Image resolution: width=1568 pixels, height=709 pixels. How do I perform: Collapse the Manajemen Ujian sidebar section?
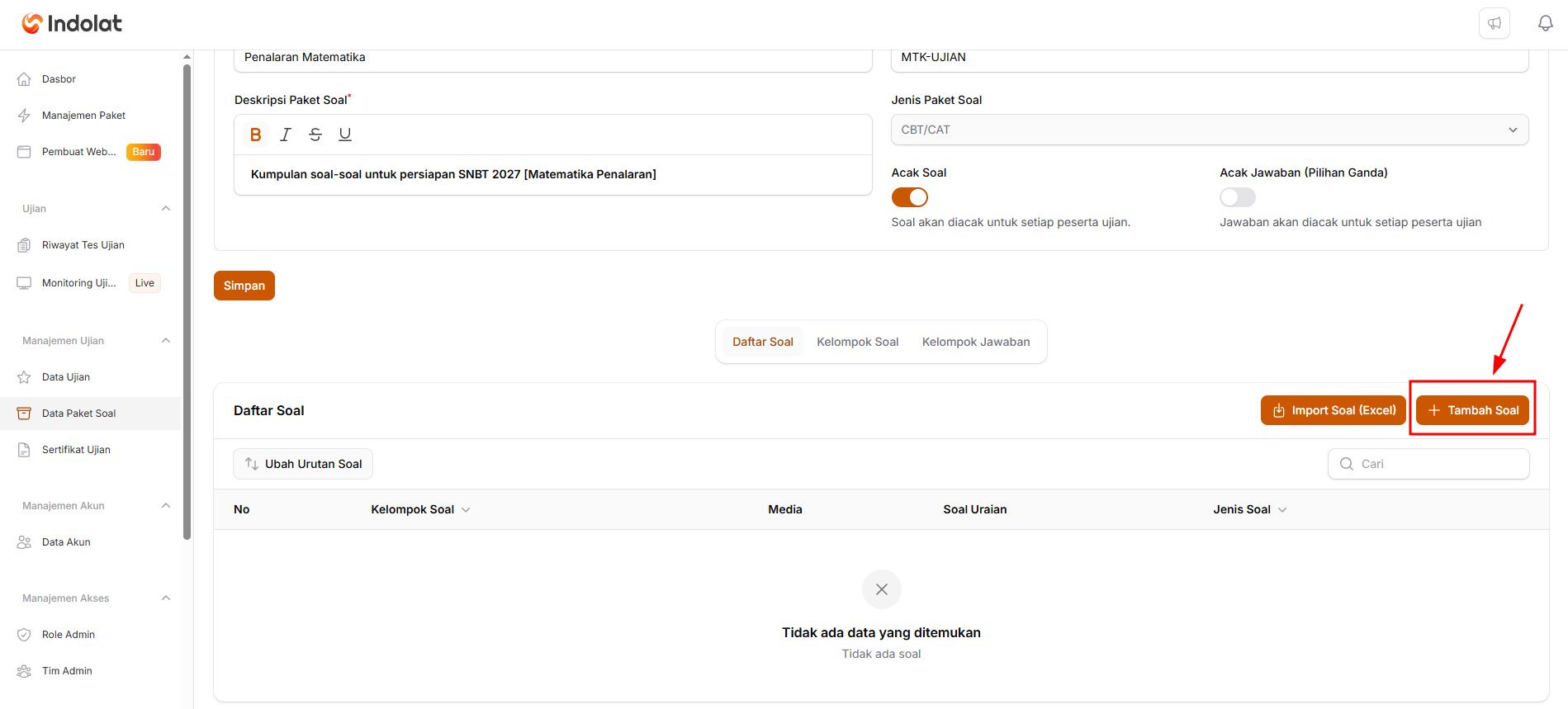pyautogui.click(x=166, y=340)
